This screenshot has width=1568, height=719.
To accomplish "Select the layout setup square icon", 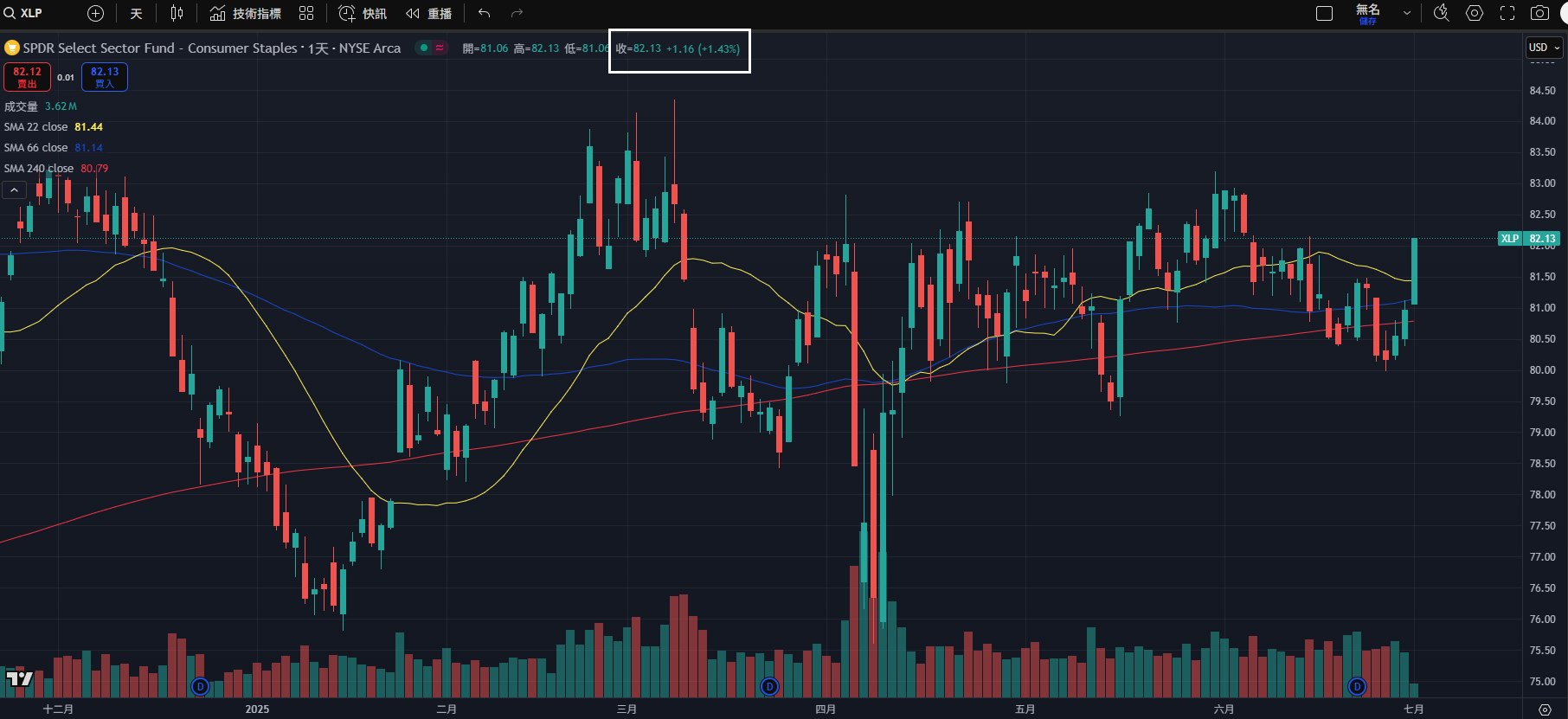I will point(1324,13).
